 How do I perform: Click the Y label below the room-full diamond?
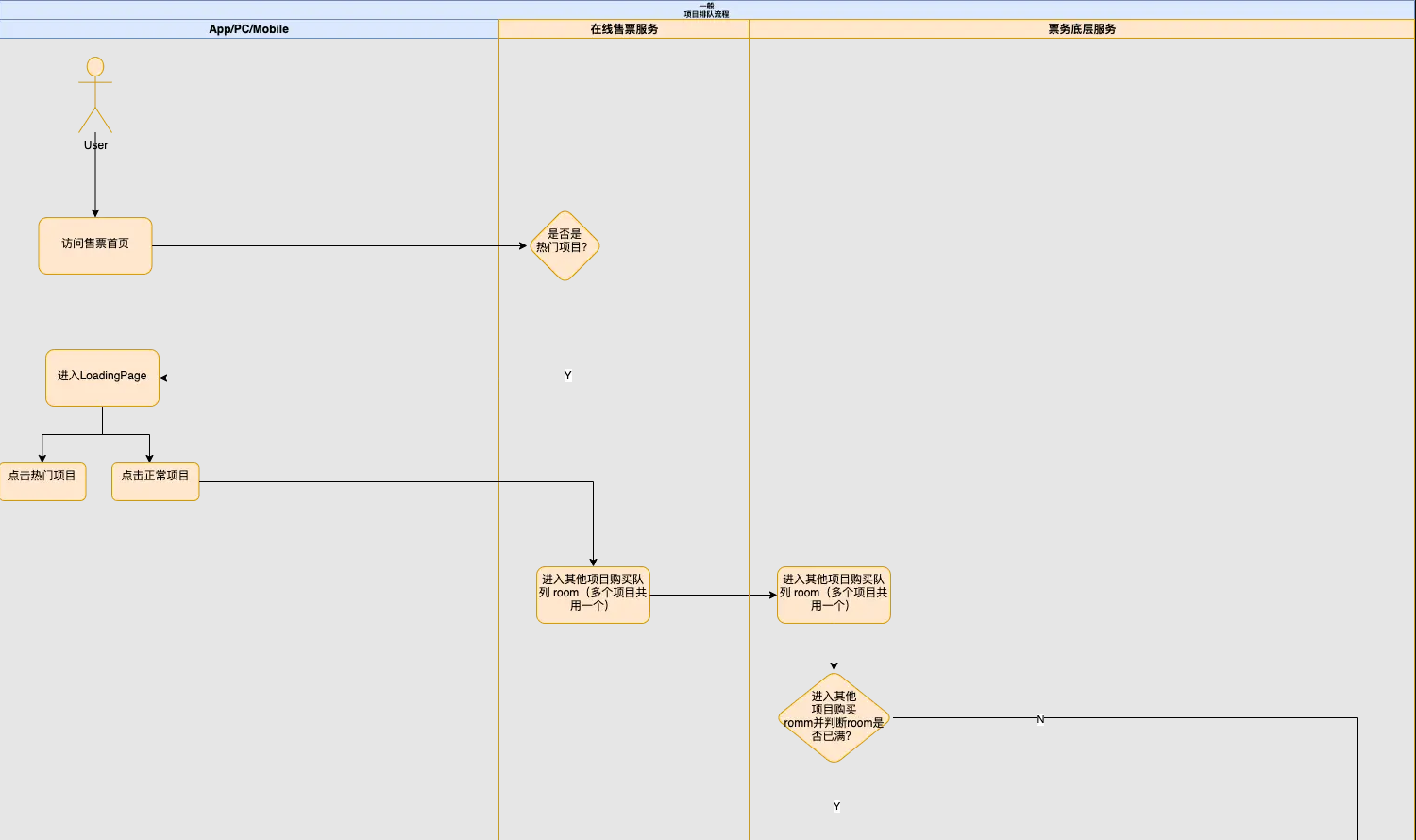[x=836, y=807]
